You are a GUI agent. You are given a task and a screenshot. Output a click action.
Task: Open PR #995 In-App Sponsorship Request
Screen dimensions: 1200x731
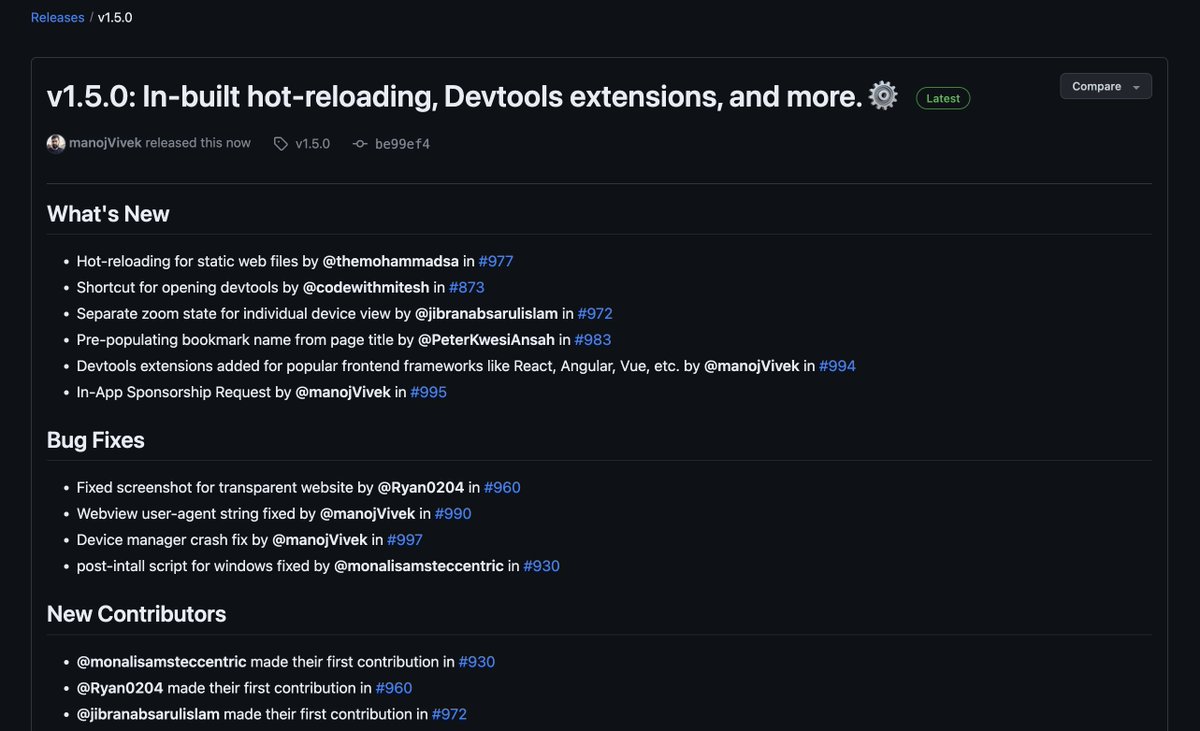pos(429,391)
